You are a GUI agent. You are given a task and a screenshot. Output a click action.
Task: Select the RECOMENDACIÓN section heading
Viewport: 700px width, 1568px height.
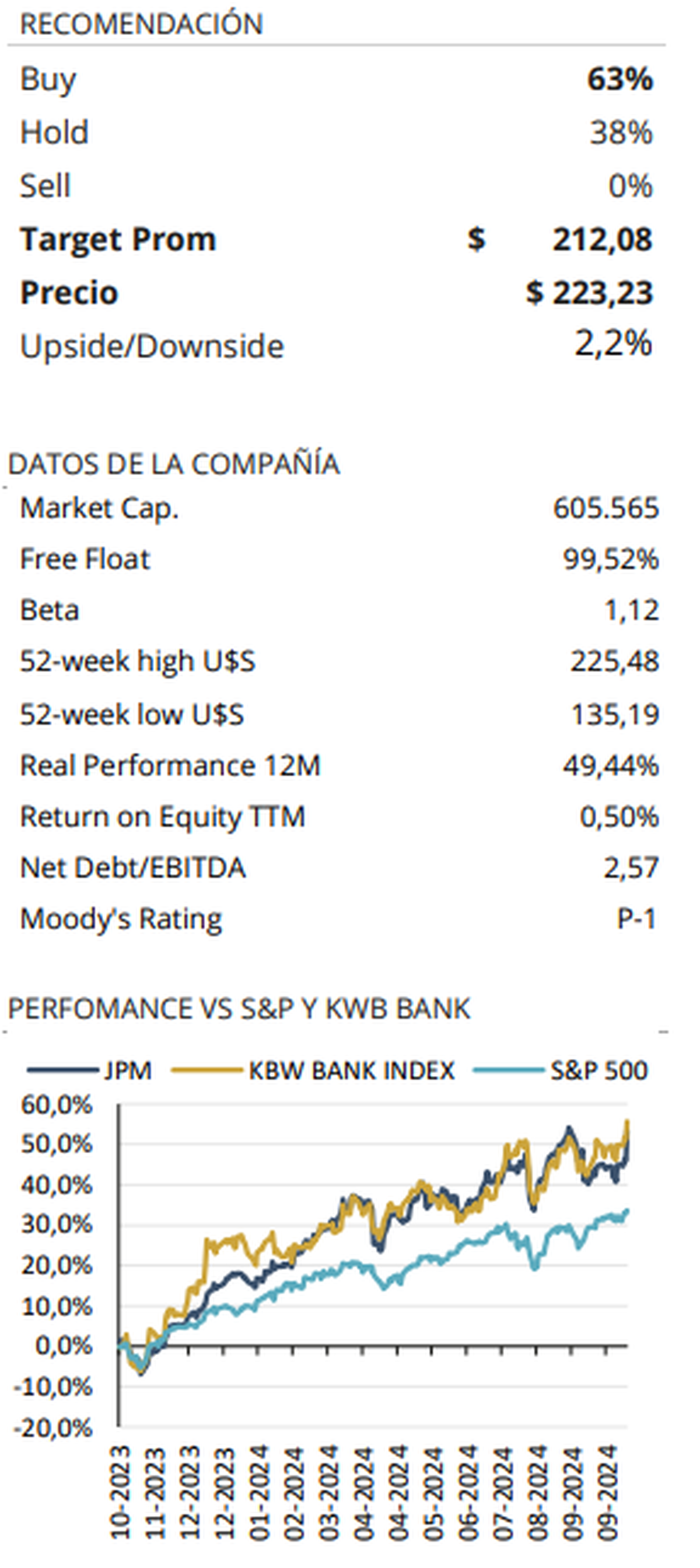[x=141, y=24]
